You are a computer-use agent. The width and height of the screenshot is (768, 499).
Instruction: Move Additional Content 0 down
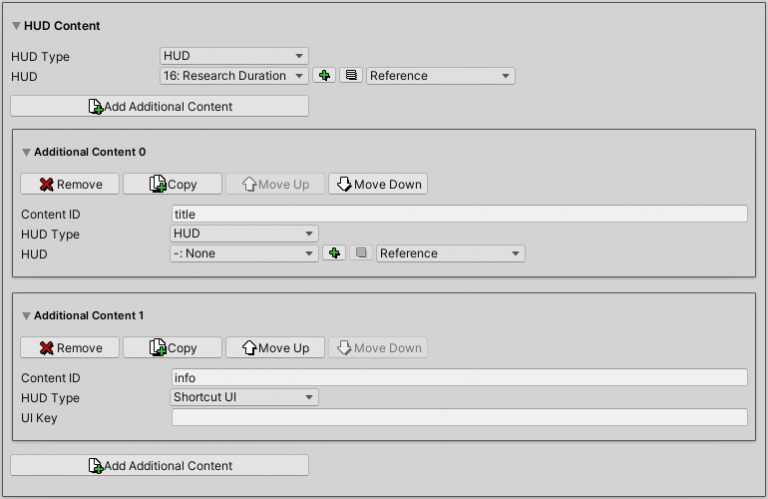click(377, 184)
